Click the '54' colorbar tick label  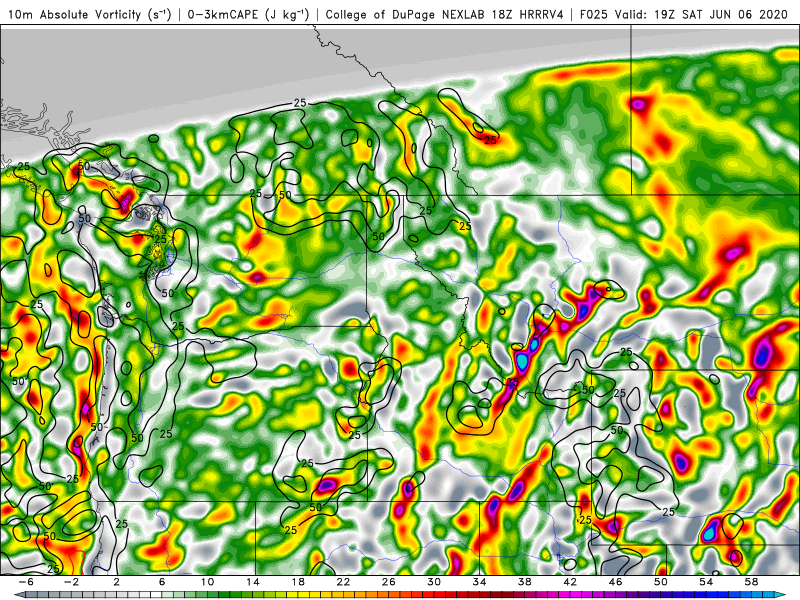pos(706,582)
